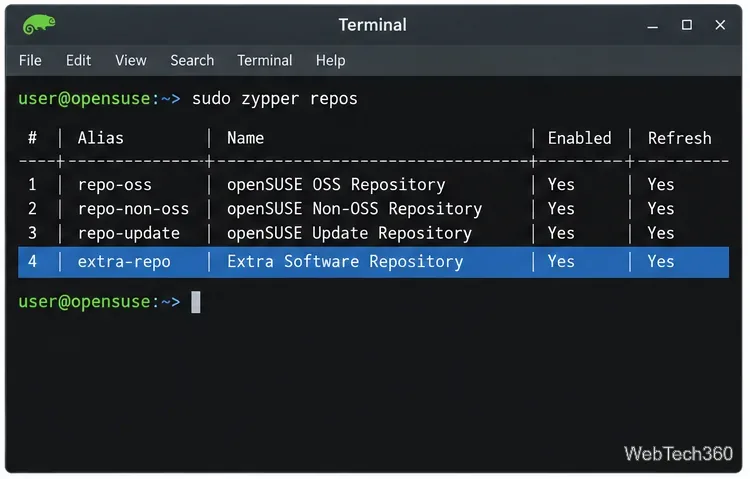Click the openSUSE chameleon logo icon
The image size is (750, 479).
click(39, 24)
